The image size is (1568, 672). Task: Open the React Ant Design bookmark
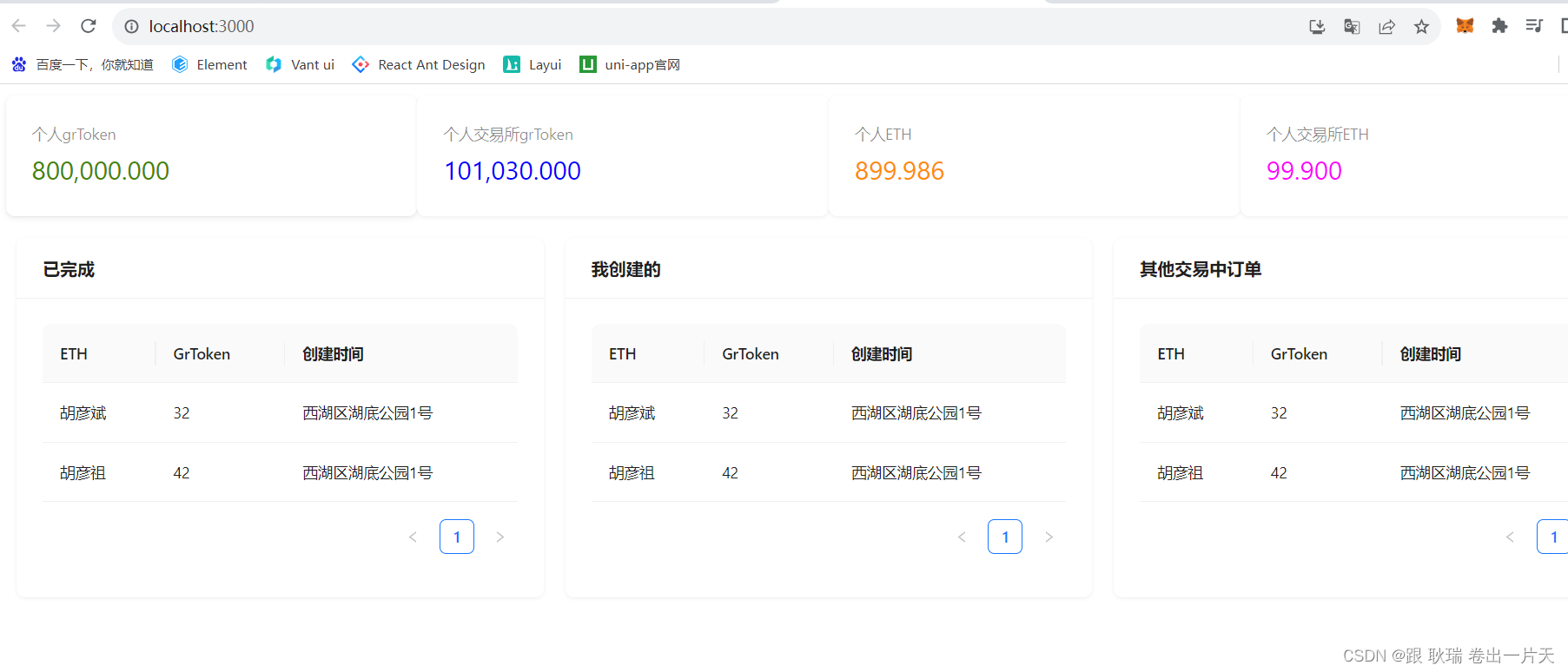coord(419,64)
